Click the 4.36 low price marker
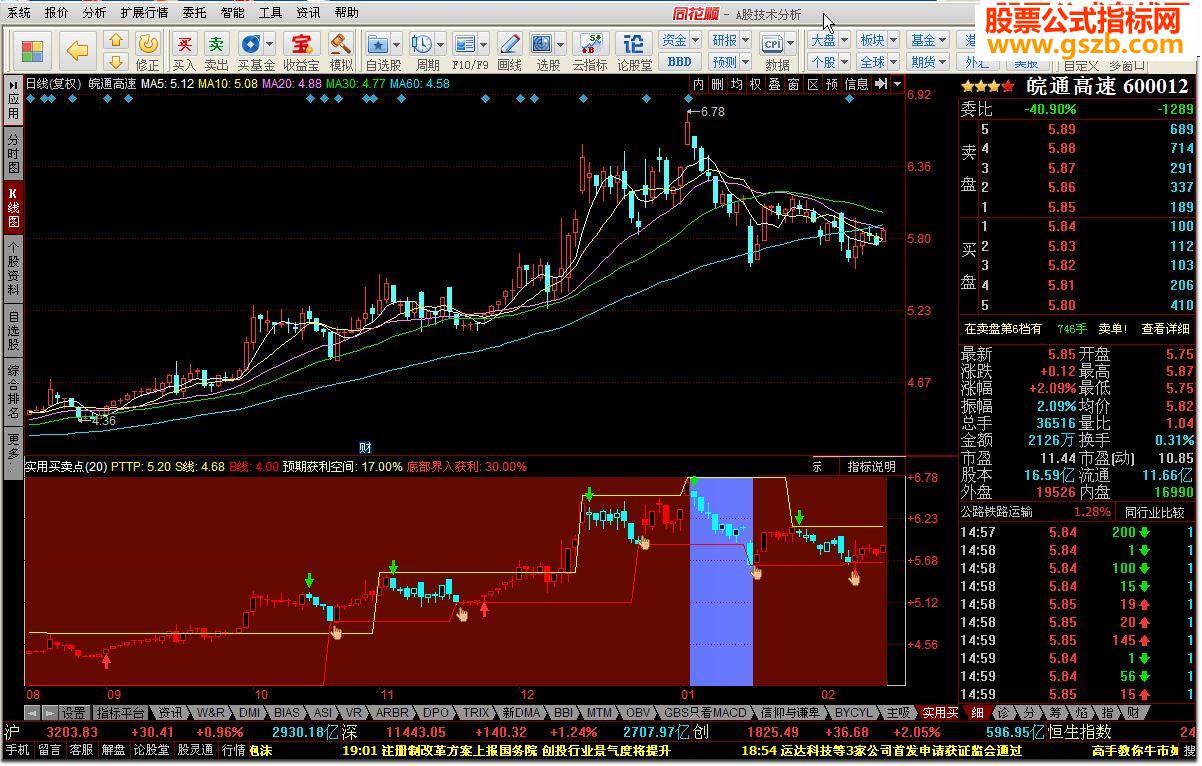Screen dimensions: 1202x766 tap(103, 421)
